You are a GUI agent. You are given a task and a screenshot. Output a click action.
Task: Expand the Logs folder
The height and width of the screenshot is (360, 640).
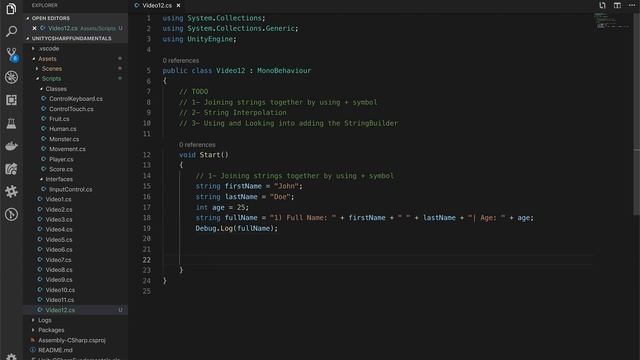click(44, 320)
